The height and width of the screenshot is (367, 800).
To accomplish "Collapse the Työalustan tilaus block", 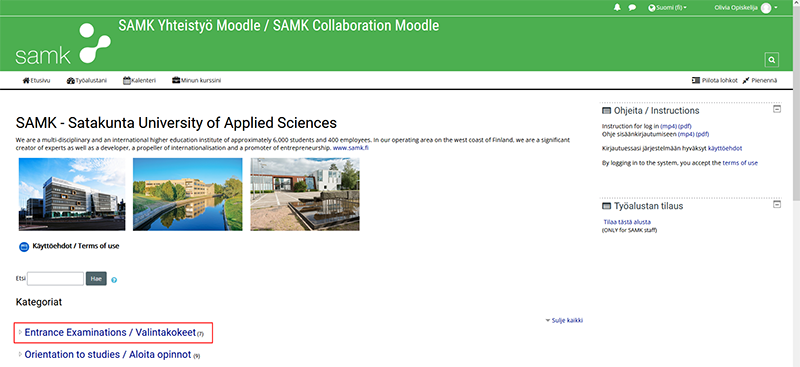I will point(777,204).
